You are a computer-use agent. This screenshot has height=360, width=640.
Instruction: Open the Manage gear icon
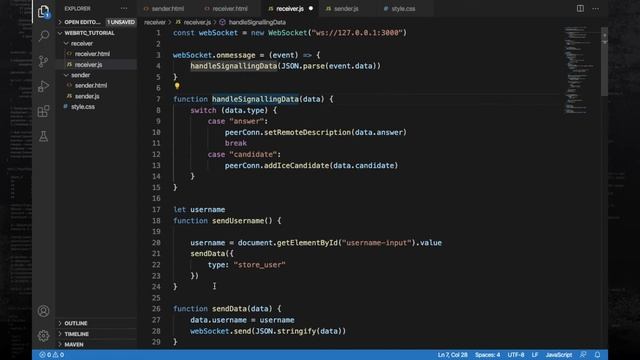tap(43, 336)
